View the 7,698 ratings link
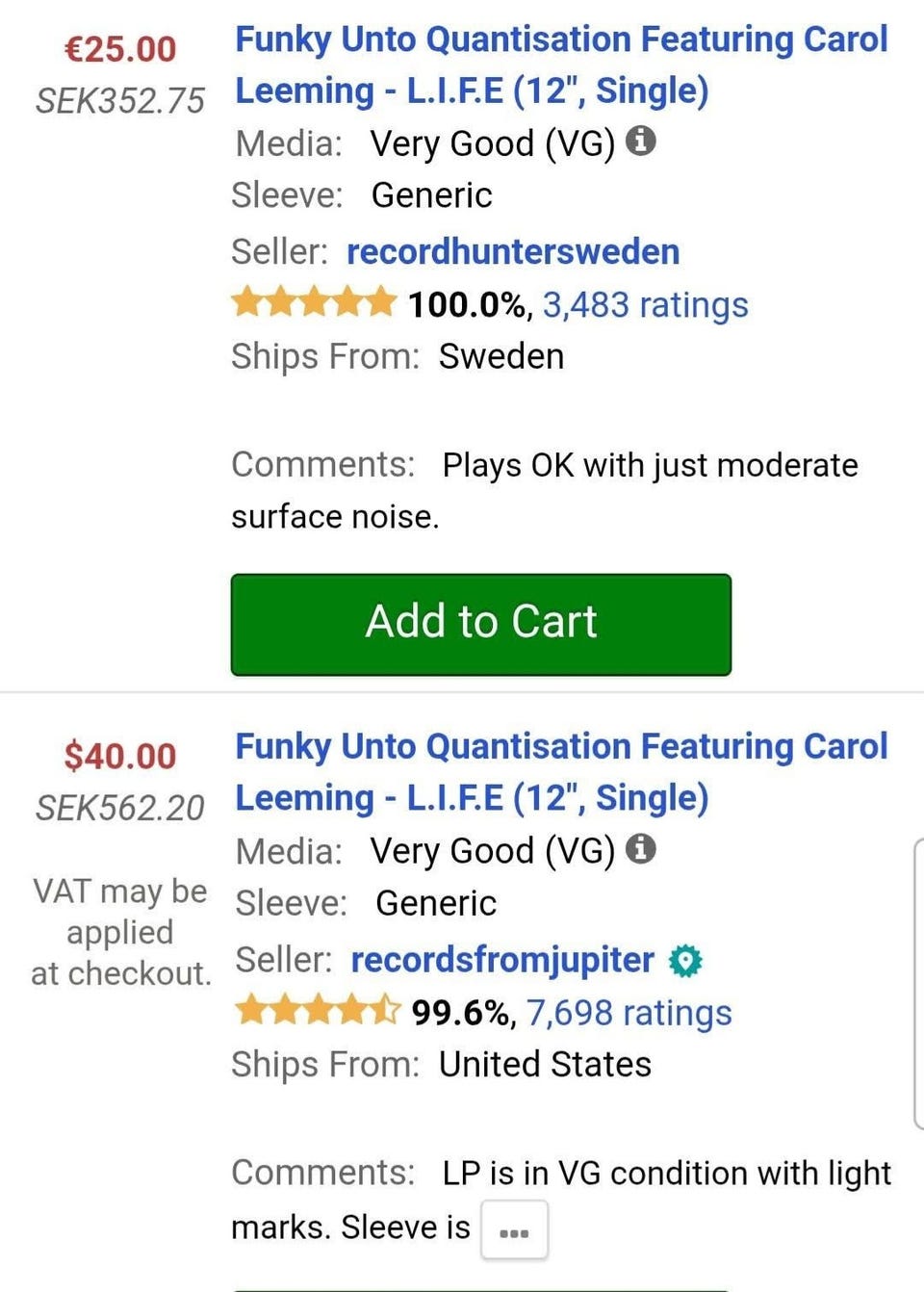The width and height of the screenshot is (924, 1292). 629,1013
